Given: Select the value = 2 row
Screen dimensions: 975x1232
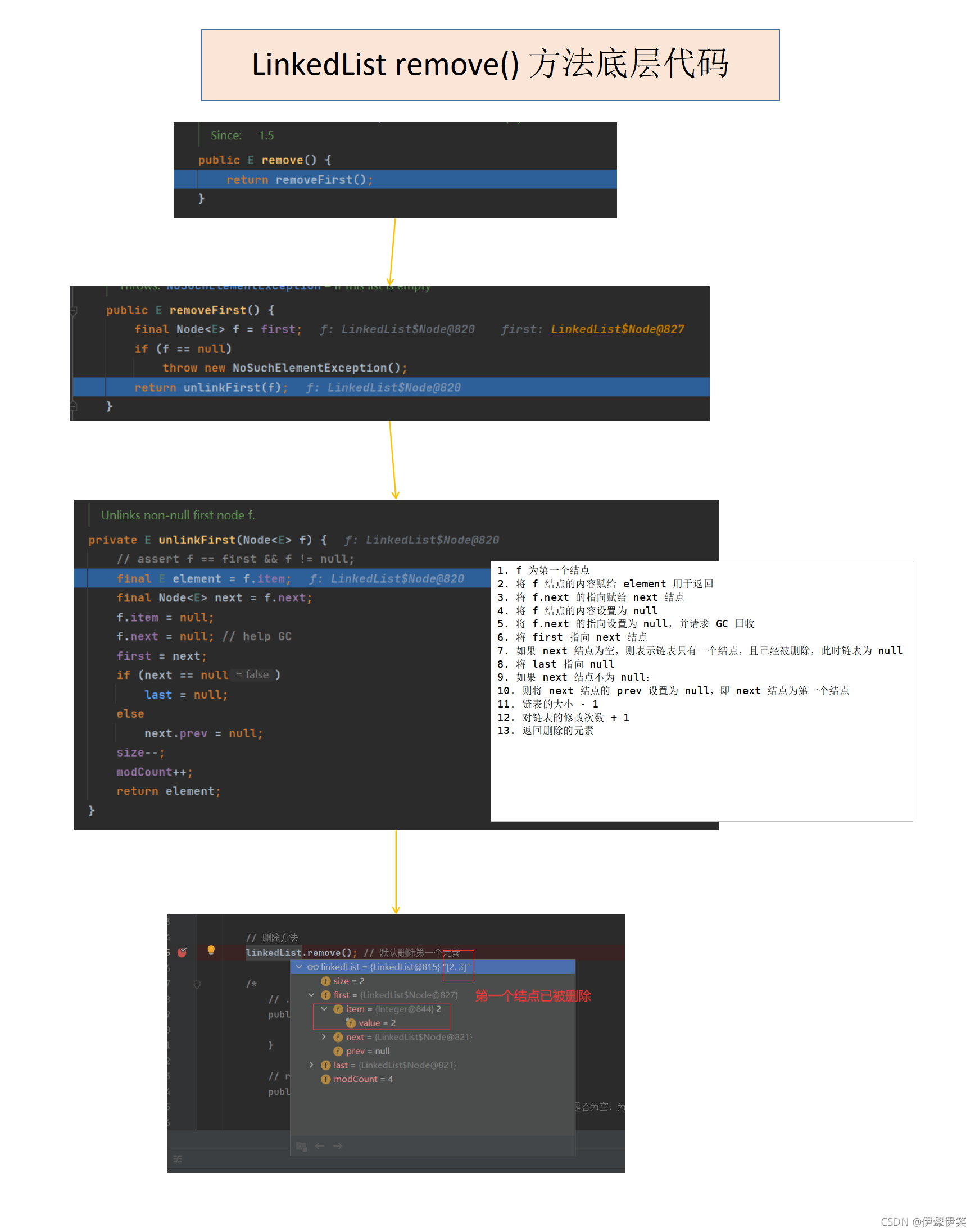Looking at the screenshot, I should point(433,1023).
